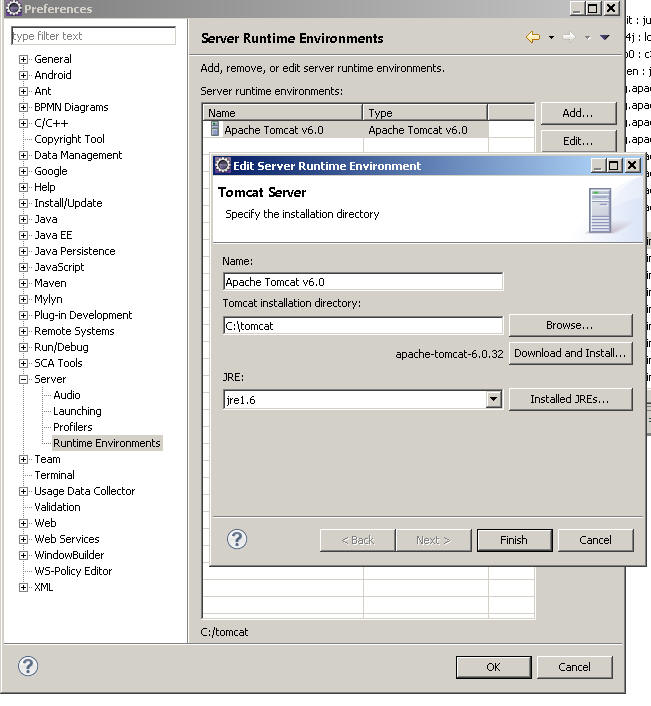
Task: Click the Add... button
Action: [x=578, y=113]
